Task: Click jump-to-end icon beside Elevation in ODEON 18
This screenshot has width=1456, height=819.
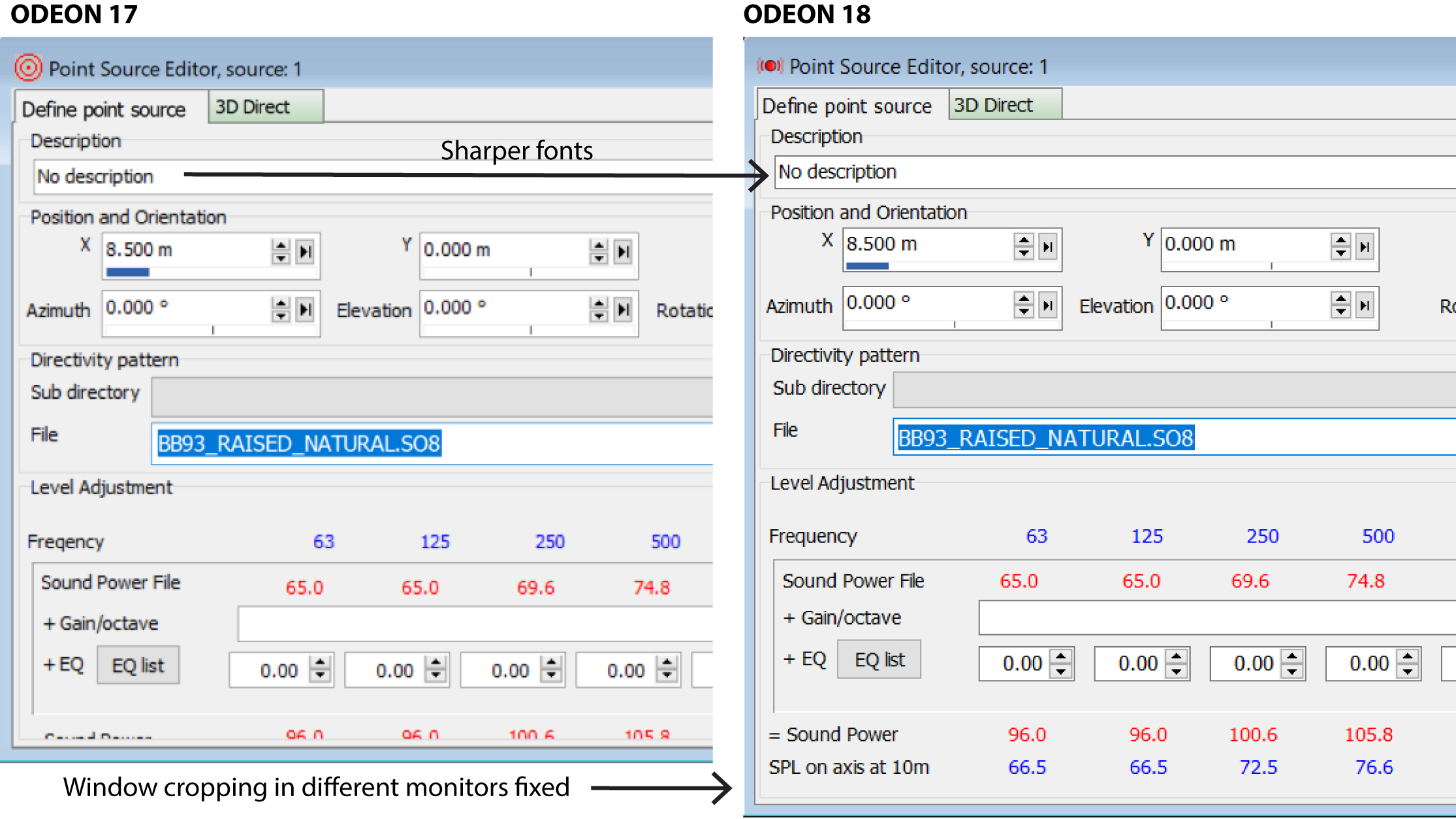Action: coord(1365,305)
